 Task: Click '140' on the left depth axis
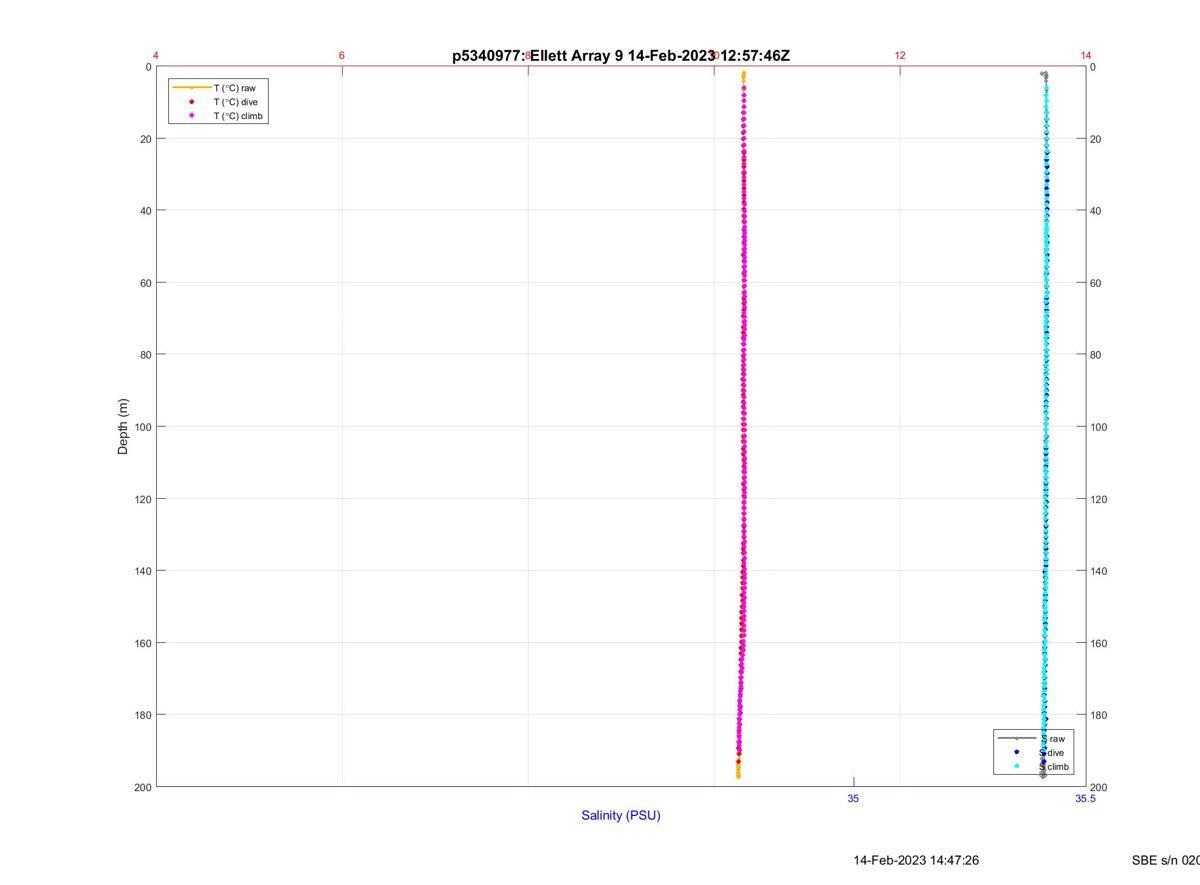click(143, 571)
